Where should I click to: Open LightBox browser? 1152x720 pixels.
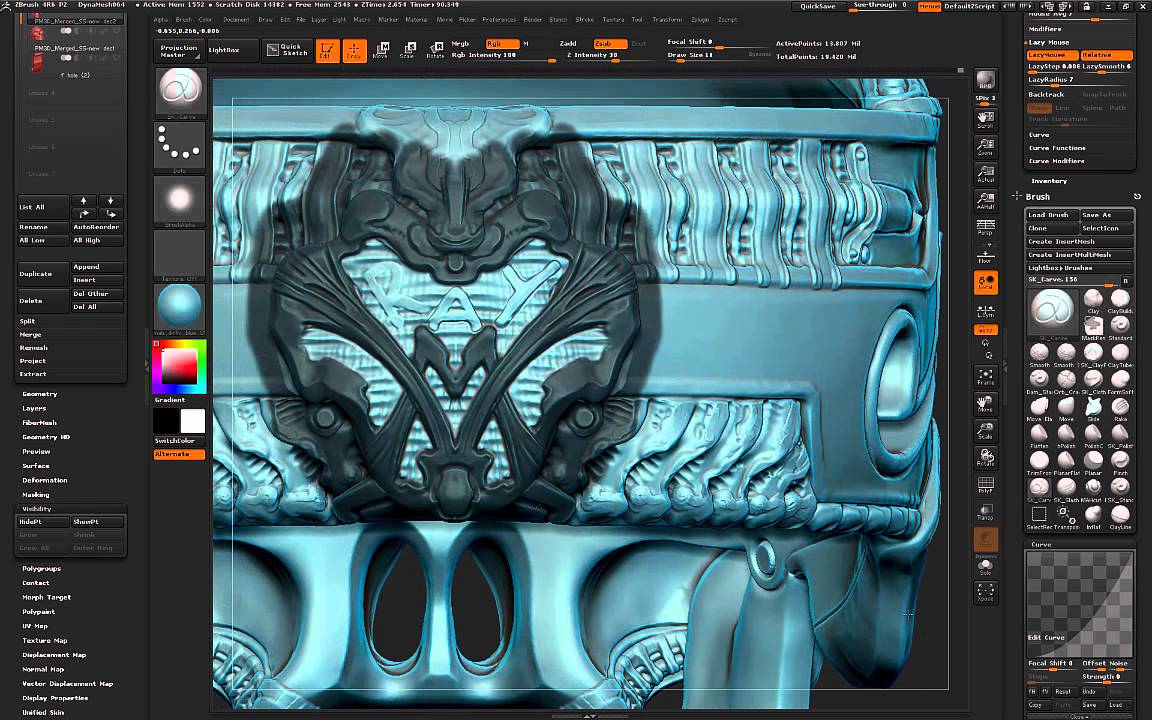(x=232, y=50)
